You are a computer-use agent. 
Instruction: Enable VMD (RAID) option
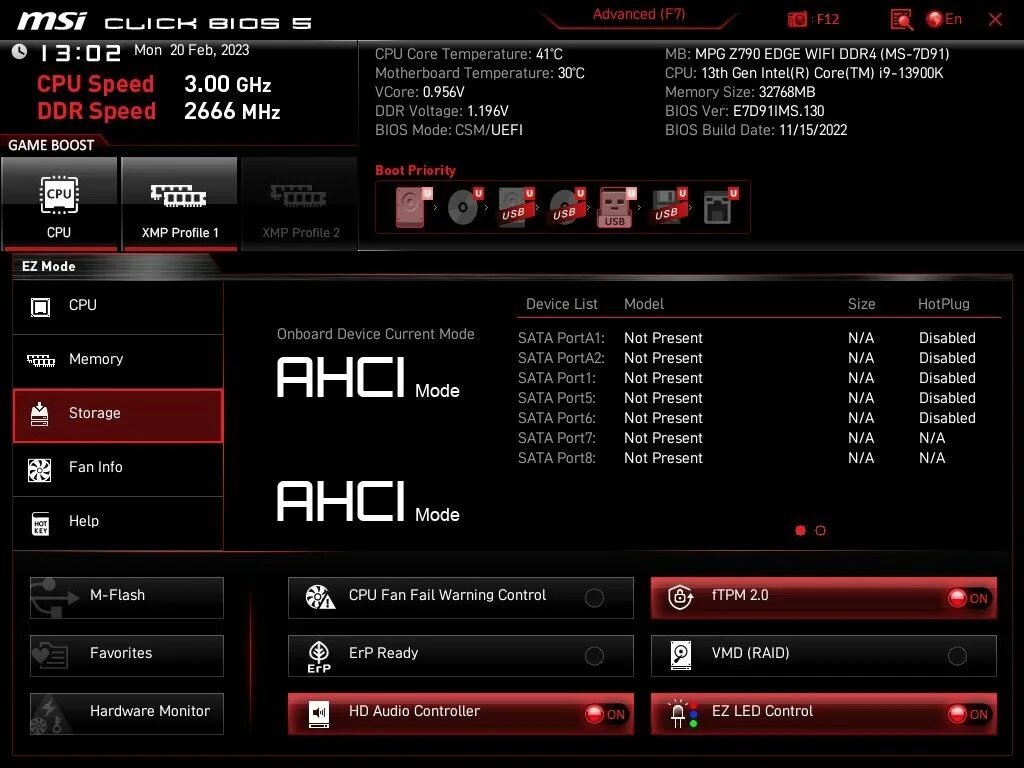tap(824, 655)
